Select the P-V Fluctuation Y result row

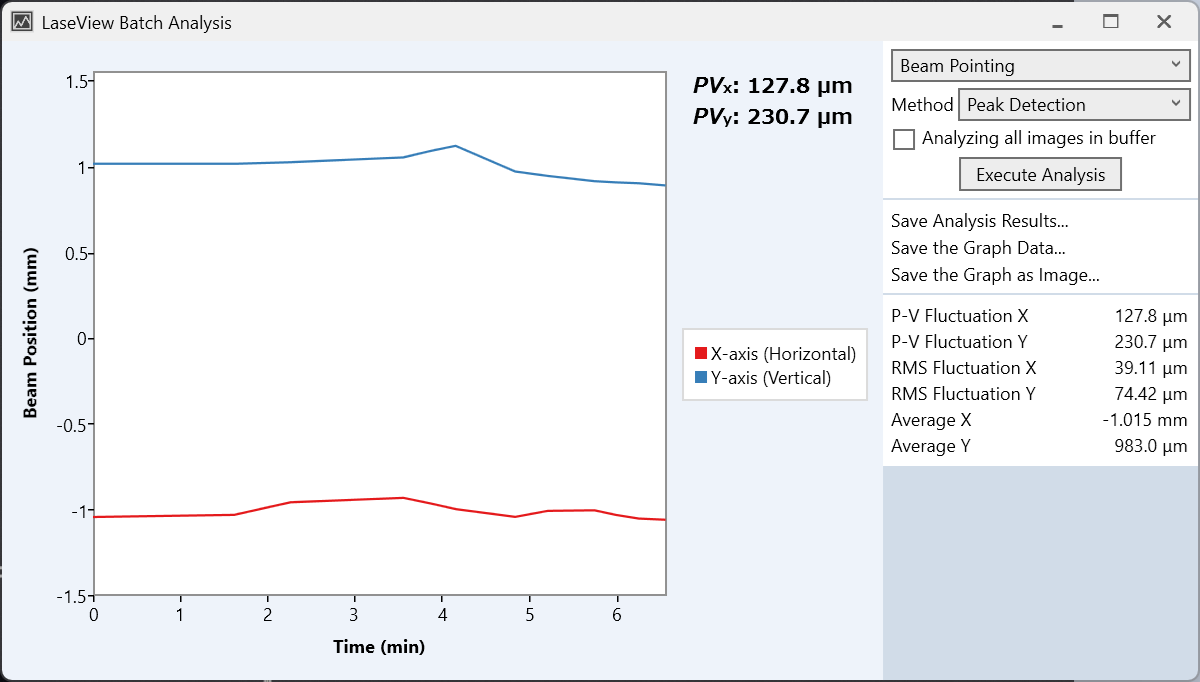(1038, 342)
